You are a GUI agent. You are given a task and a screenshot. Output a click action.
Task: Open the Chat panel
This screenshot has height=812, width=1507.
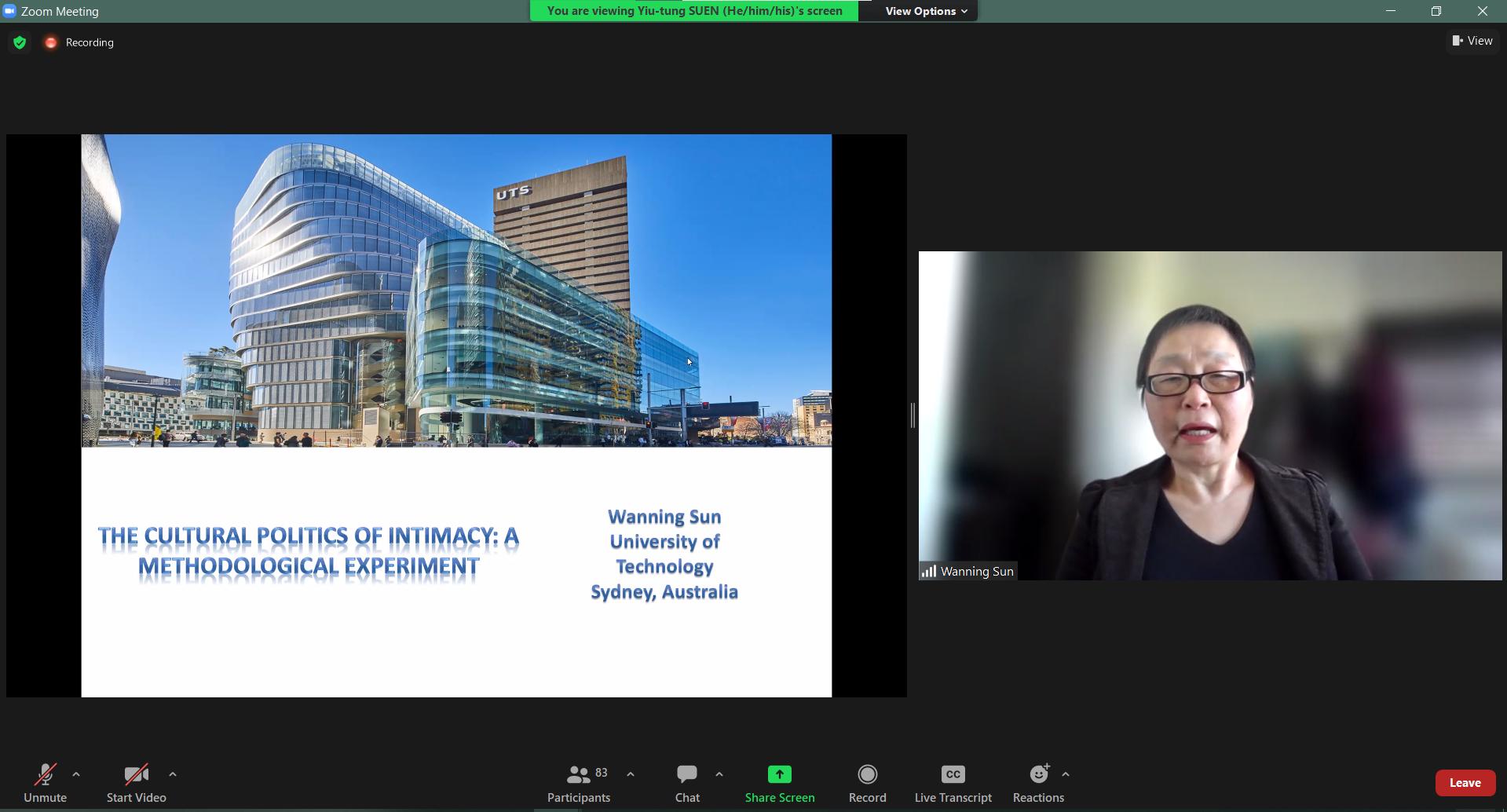pyautogui.click(x=687, y=783)
